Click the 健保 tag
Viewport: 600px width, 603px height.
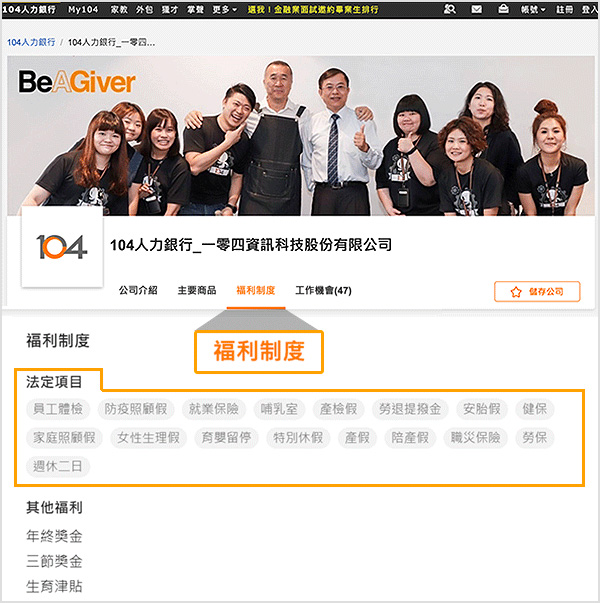coord(535,409)
